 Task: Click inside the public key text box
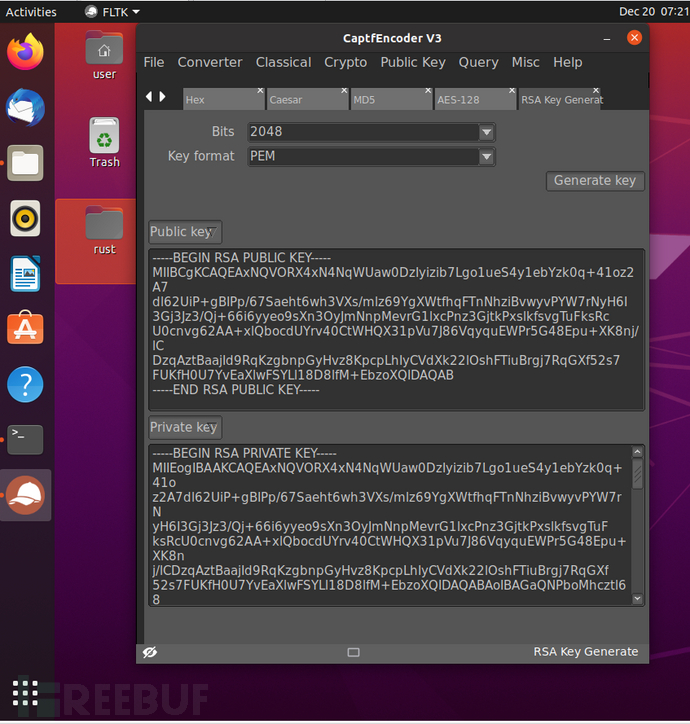395,330
